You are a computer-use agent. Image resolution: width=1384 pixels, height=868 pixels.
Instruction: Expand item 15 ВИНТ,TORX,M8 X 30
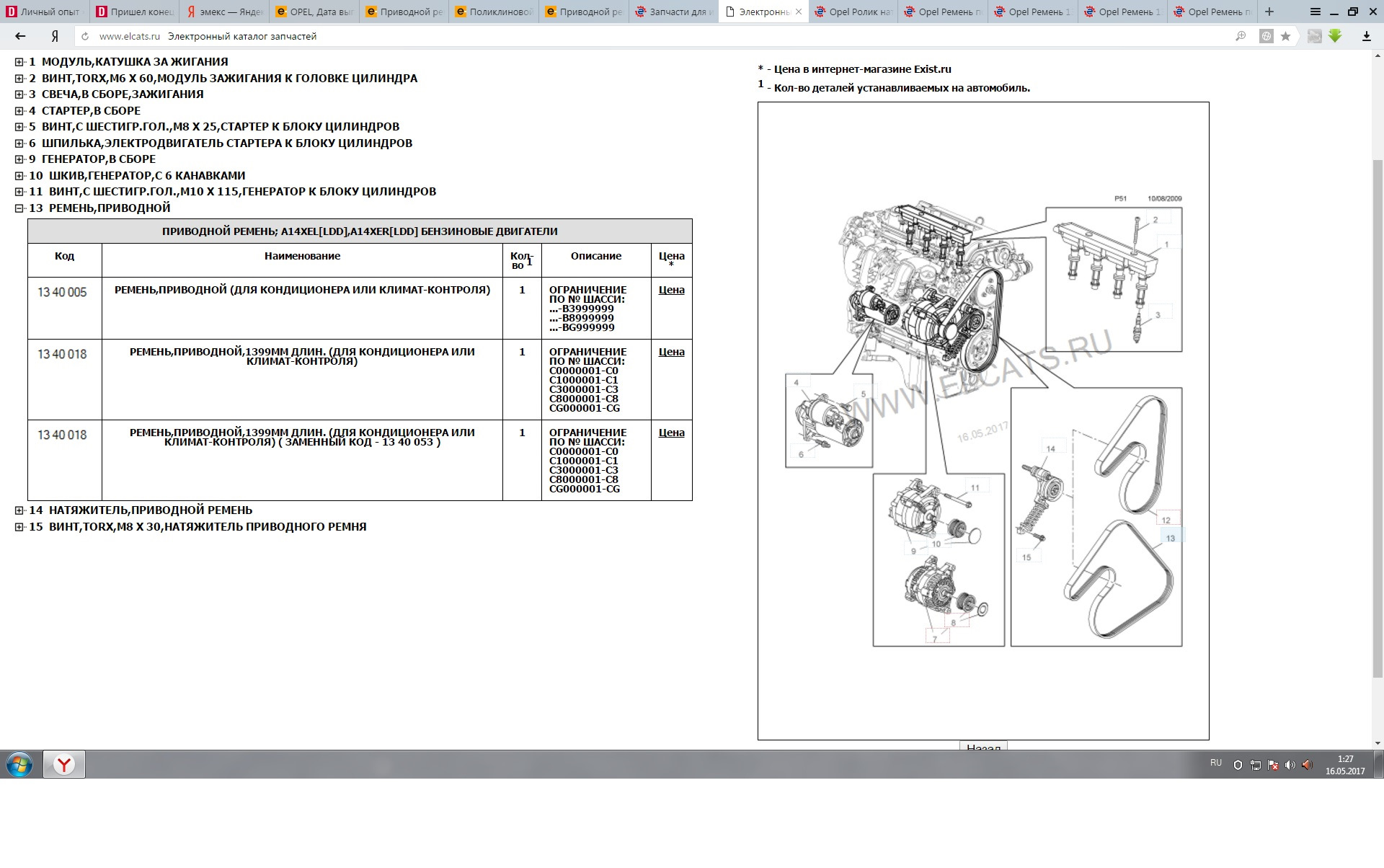pos(19,526)
